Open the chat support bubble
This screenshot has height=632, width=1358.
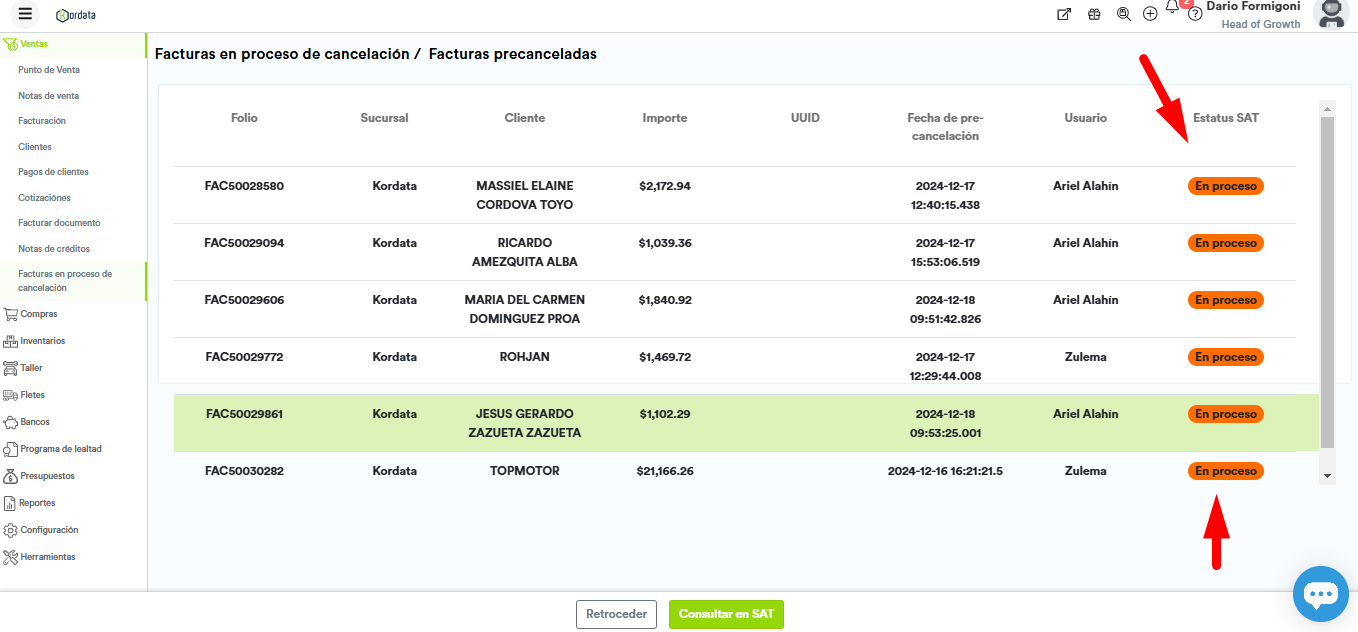point(1320,594)
